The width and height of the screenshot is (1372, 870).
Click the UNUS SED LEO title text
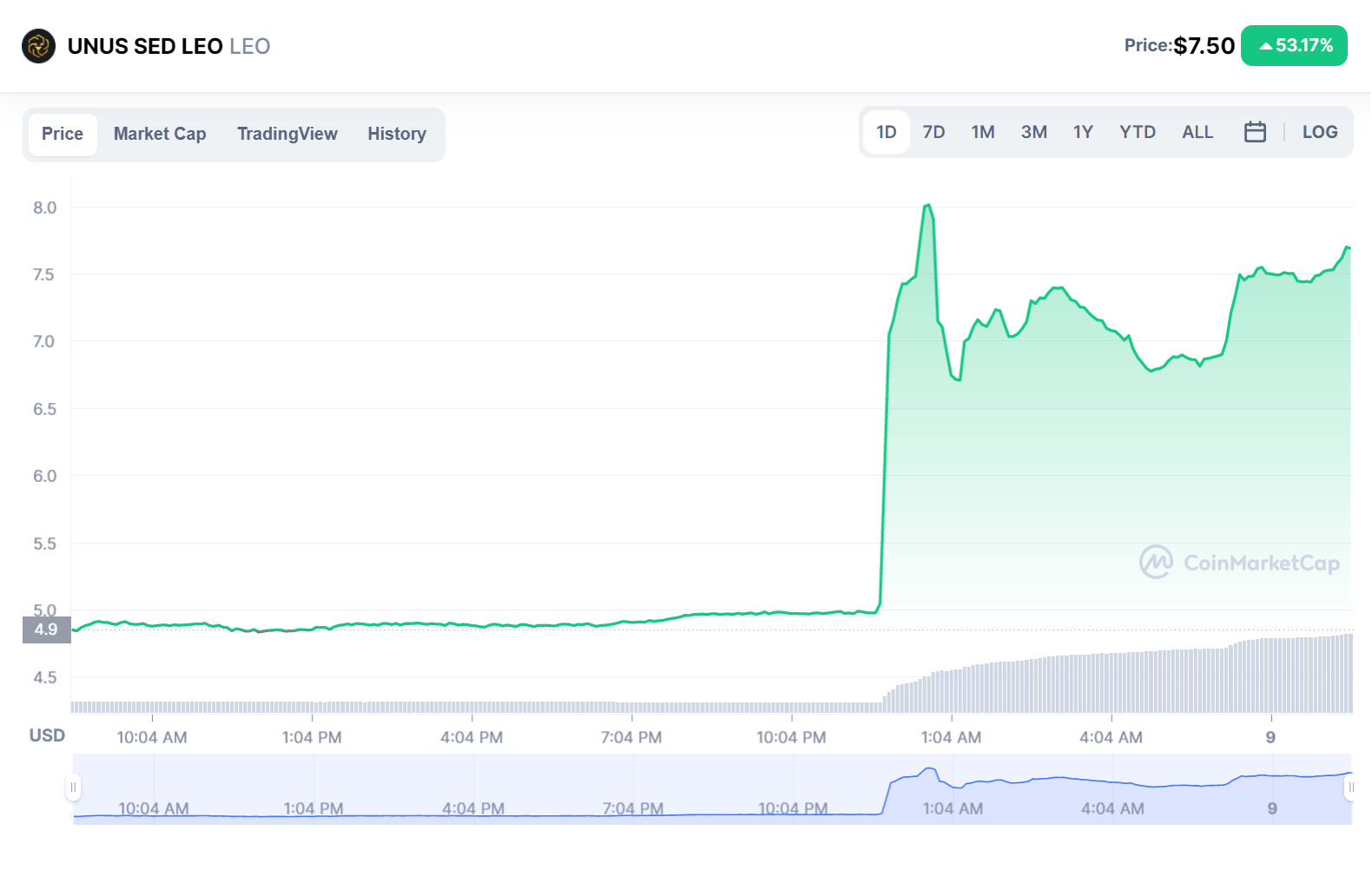coord(145,46)
